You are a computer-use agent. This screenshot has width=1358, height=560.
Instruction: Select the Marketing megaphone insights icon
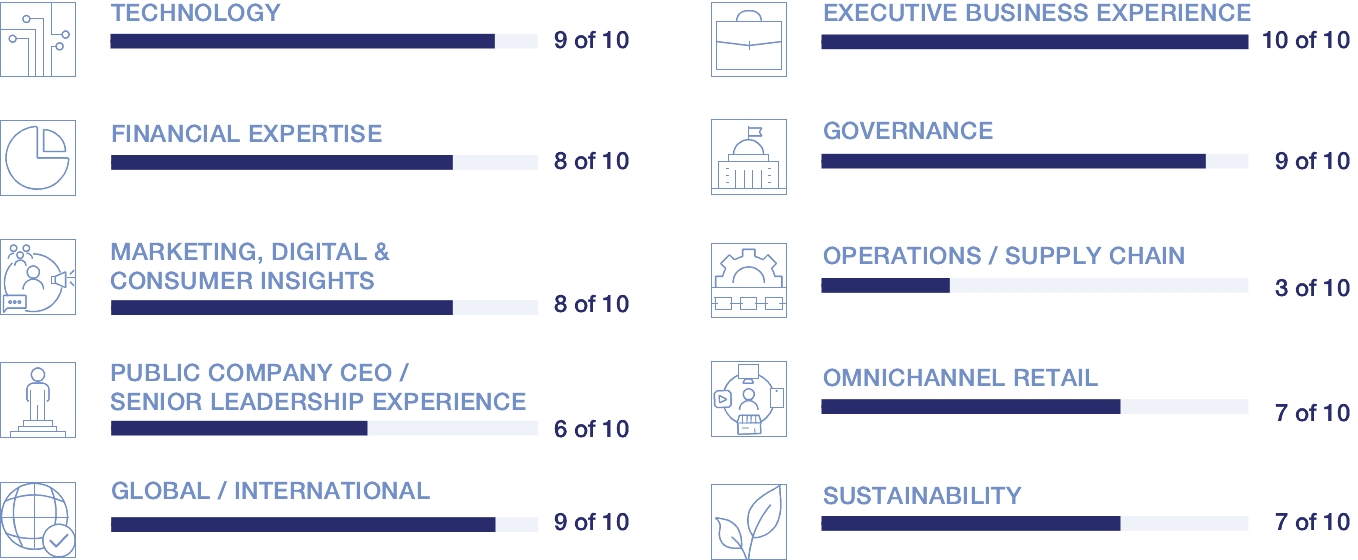tap(38, 277)
